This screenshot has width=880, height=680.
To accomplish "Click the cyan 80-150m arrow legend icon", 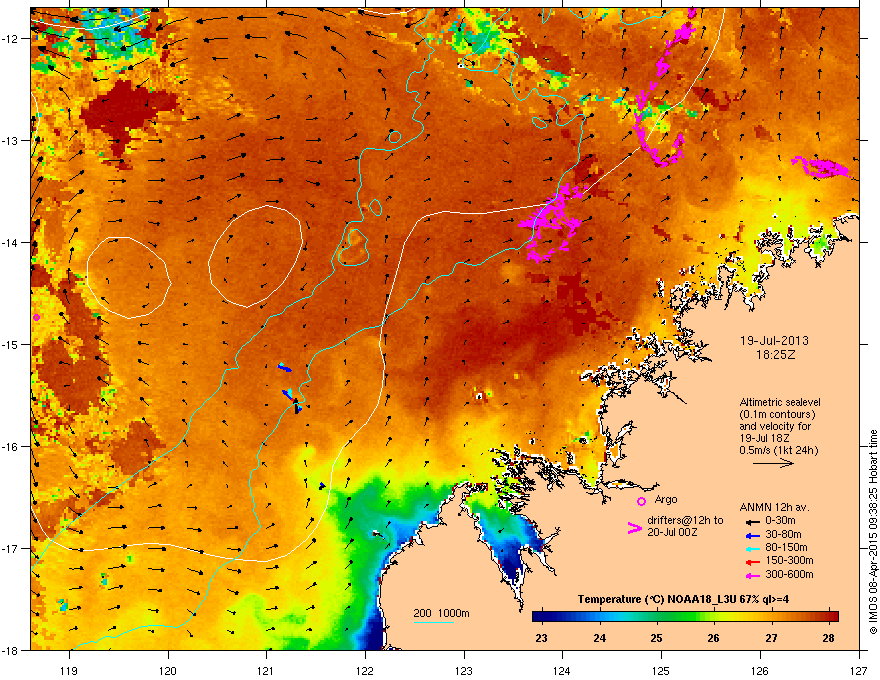I will point(752,548).
